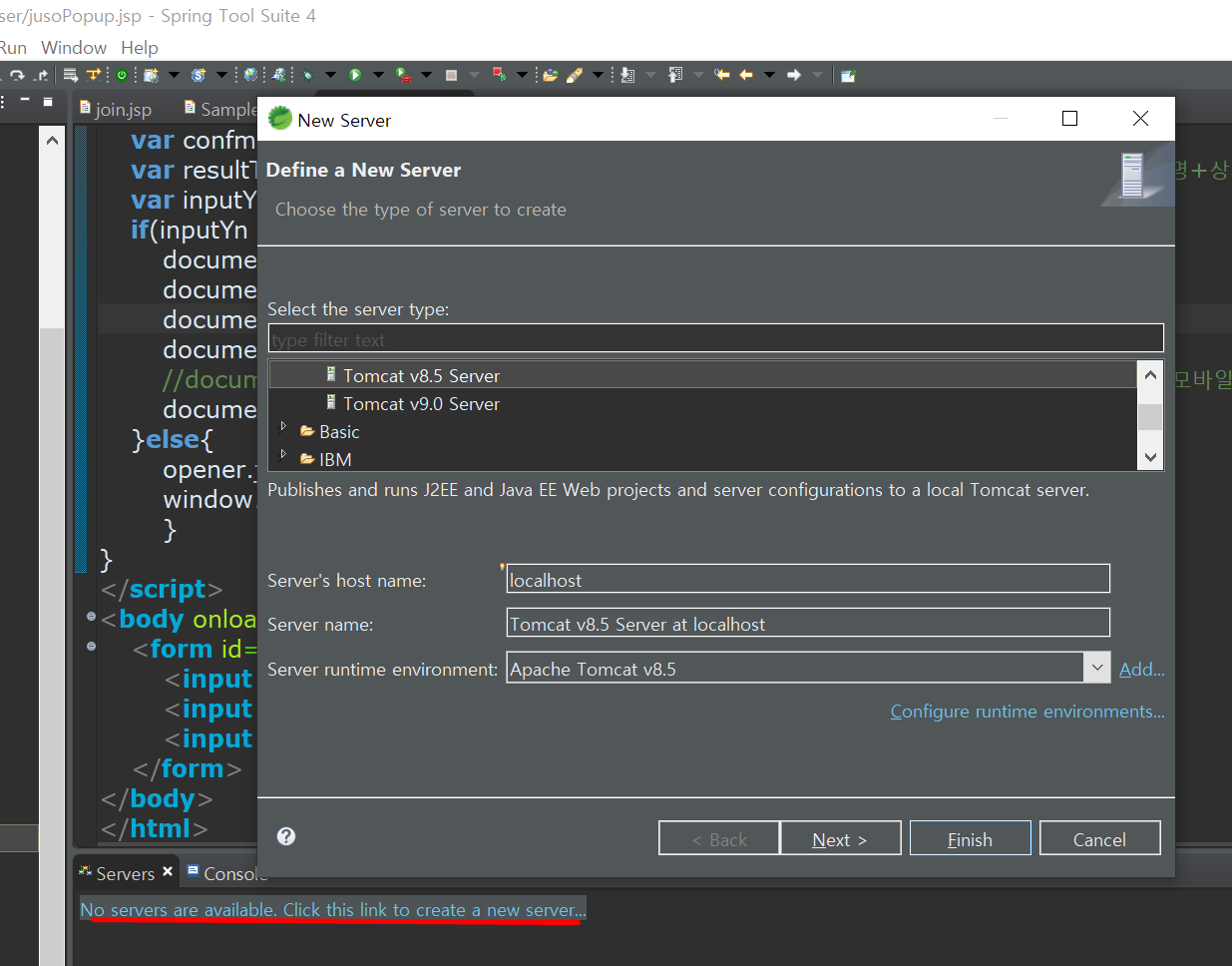Switch to the Console view tab

228,873
